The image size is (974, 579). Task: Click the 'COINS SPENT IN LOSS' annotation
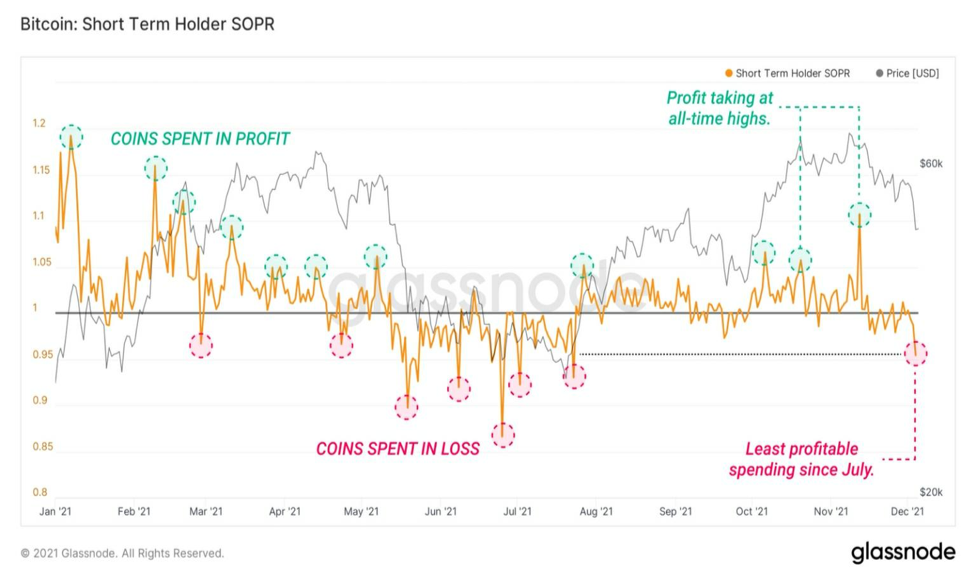pyautogui.click(x=398, y=449)
